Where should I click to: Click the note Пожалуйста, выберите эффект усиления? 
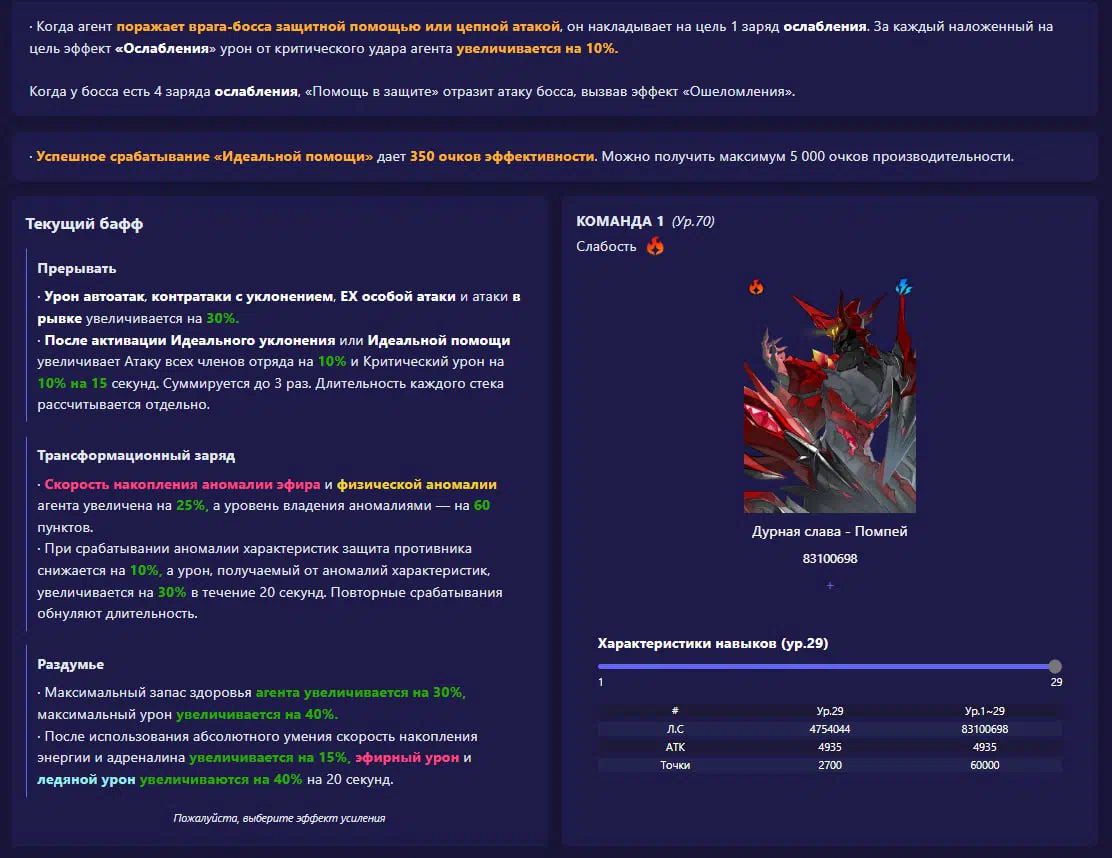279,818
